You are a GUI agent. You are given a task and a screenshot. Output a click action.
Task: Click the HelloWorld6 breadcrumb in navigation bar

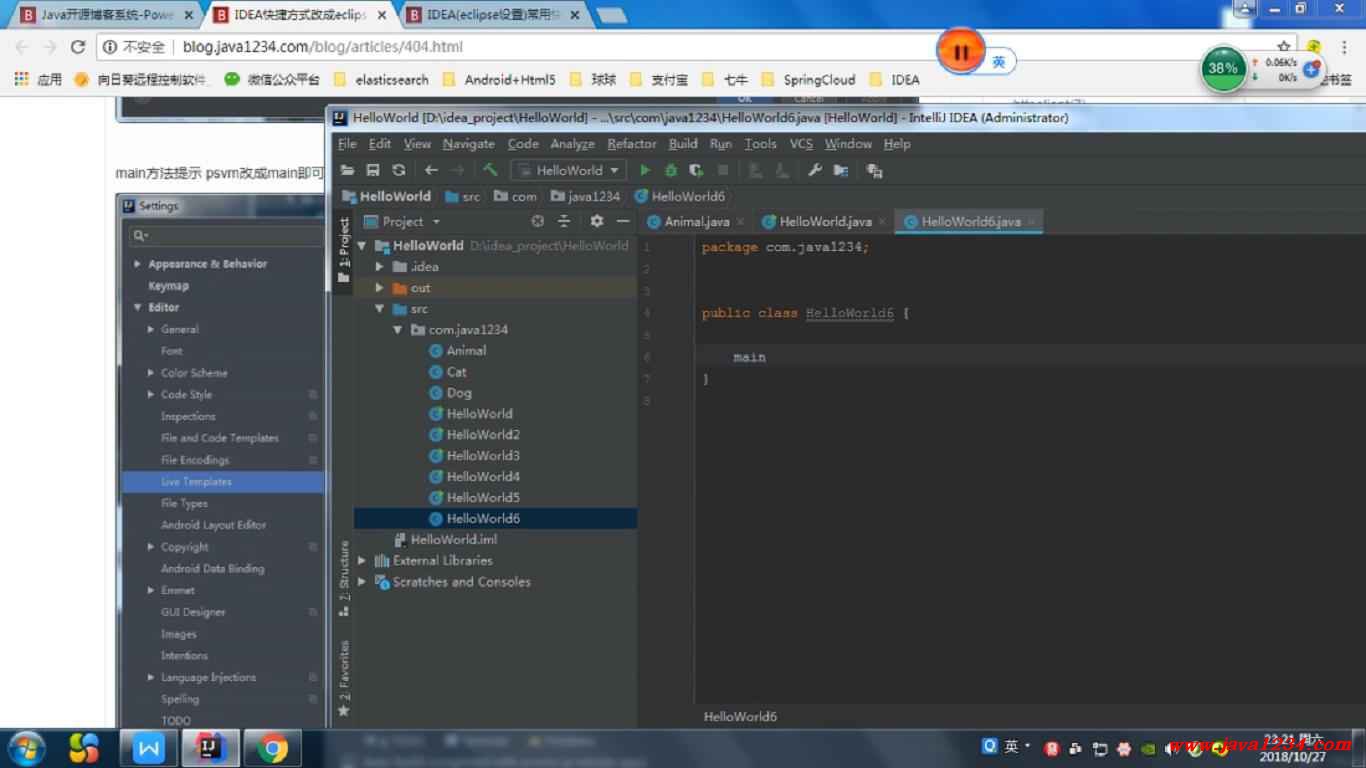coord(680,197)
